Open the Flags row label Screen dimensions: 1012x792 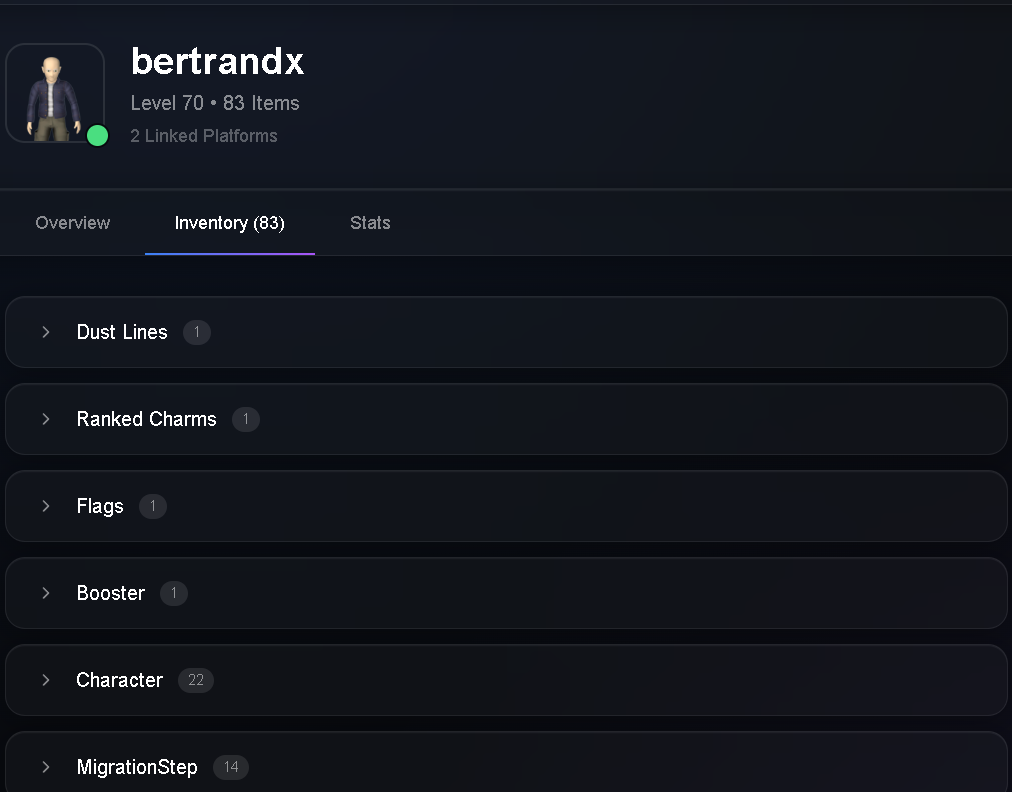tap(100, 506)
